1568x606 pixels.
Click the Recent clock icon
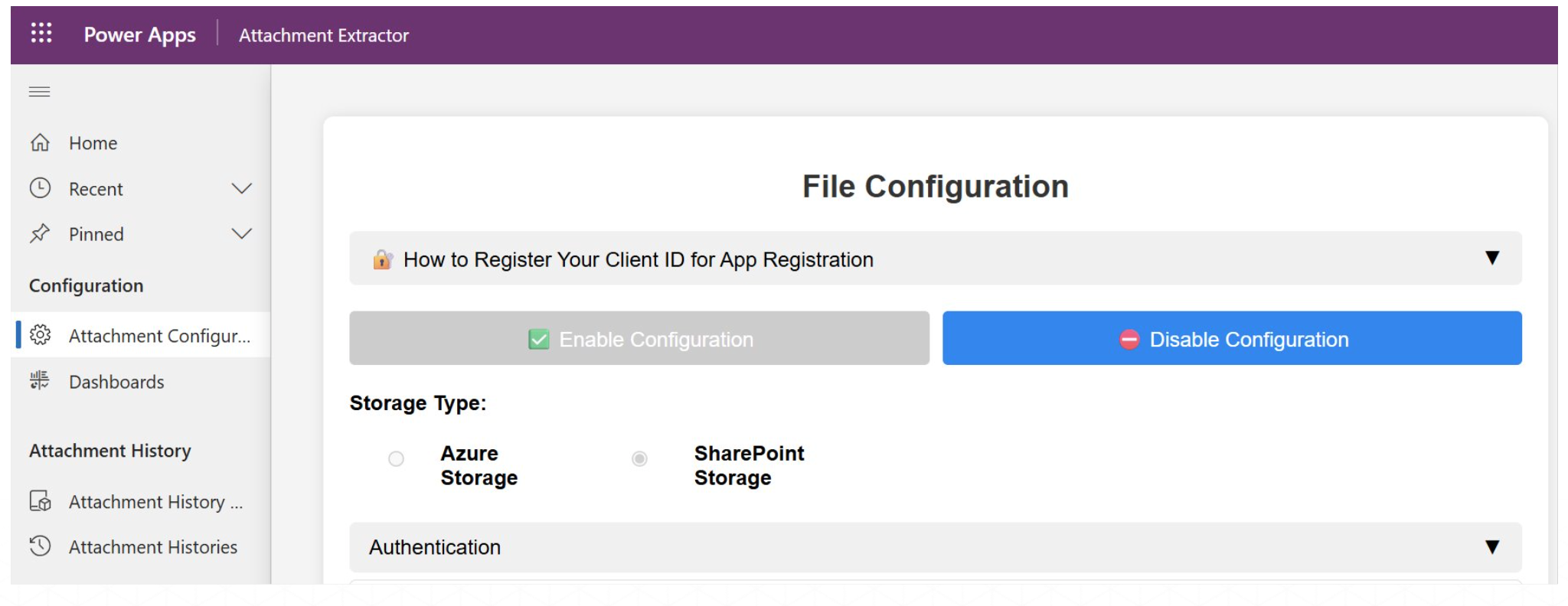(x=40, y=188)
